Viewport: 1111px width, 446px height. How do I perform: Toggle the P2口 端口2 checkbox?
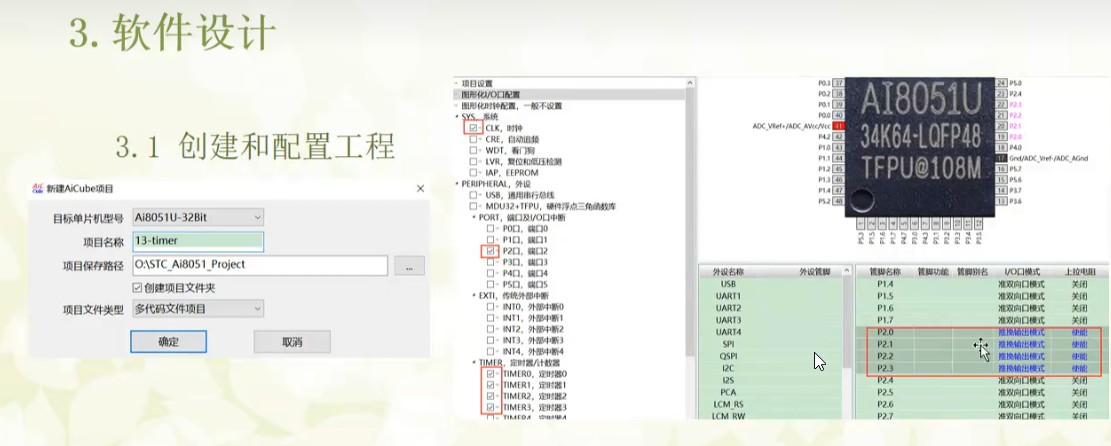[x=490, y=251]
